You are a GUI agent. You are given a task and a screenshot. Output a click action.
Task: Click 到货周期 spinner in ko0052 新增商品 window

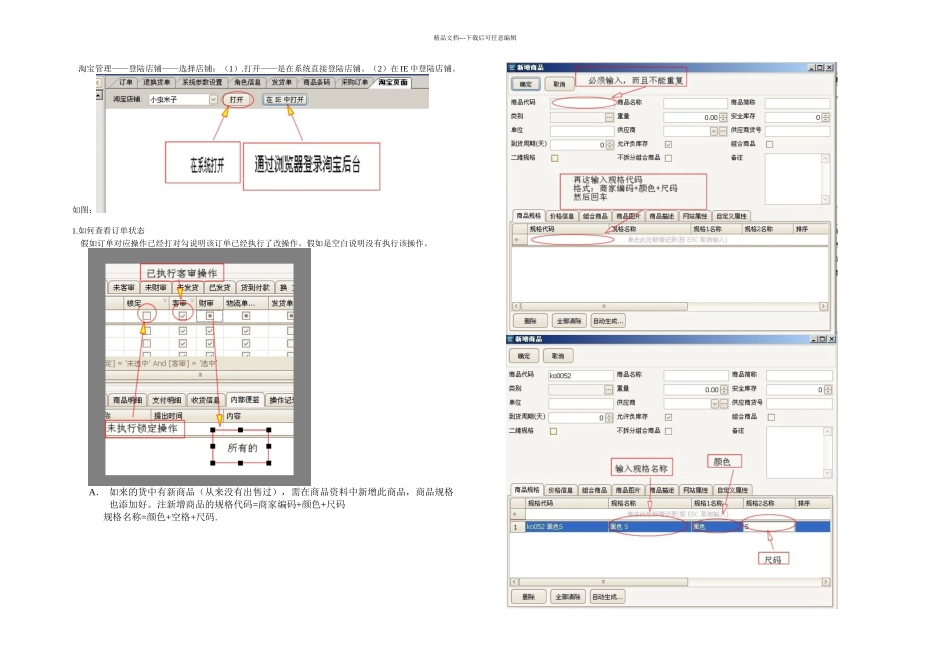click(x=610, y=418)
